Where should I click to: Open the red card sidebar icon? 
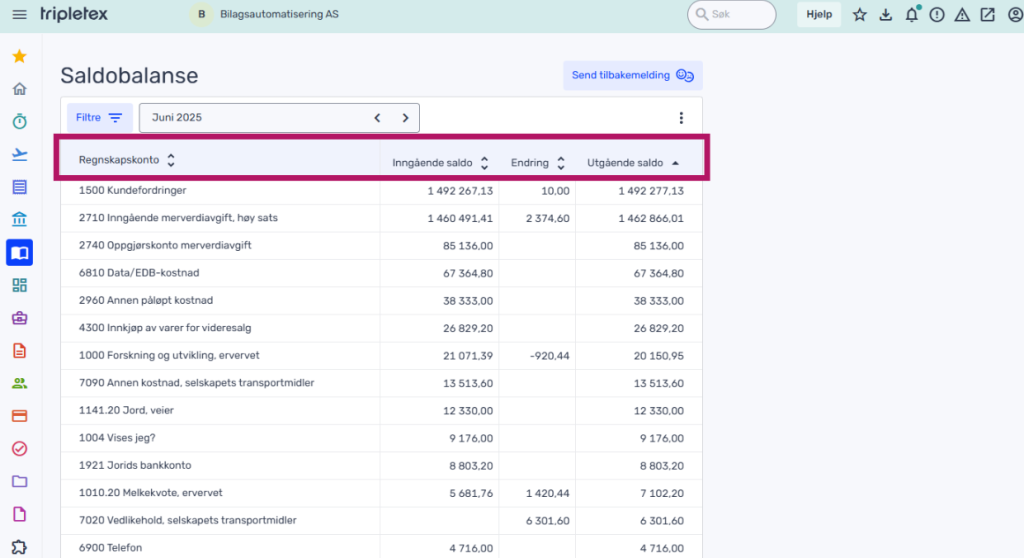pyautogui.click(x=20, y=416)
